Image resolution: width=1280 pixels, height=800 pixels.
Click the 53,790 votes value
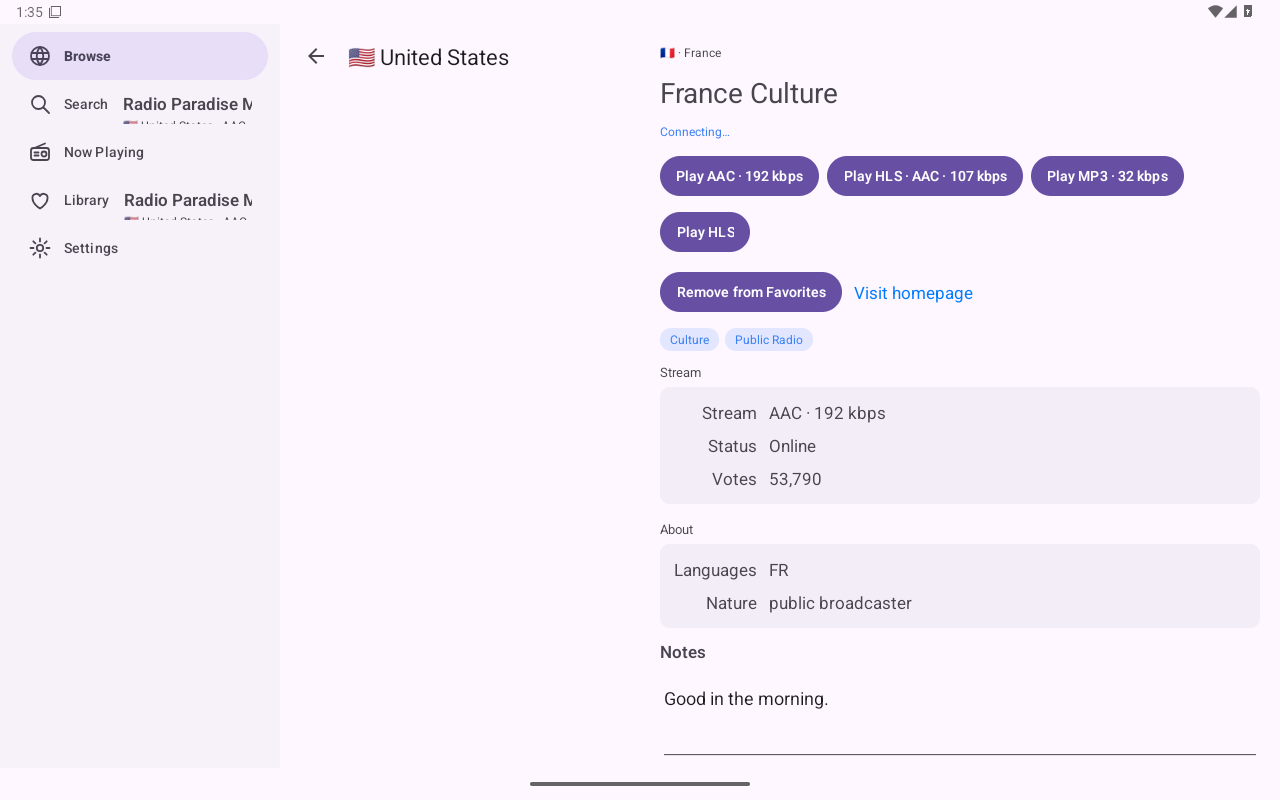795,479
